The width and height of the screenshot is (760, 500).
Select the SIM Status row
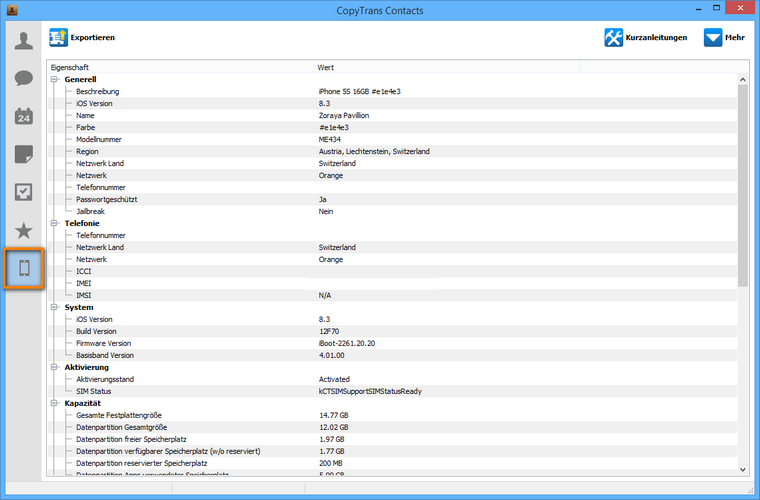point(393,391)
